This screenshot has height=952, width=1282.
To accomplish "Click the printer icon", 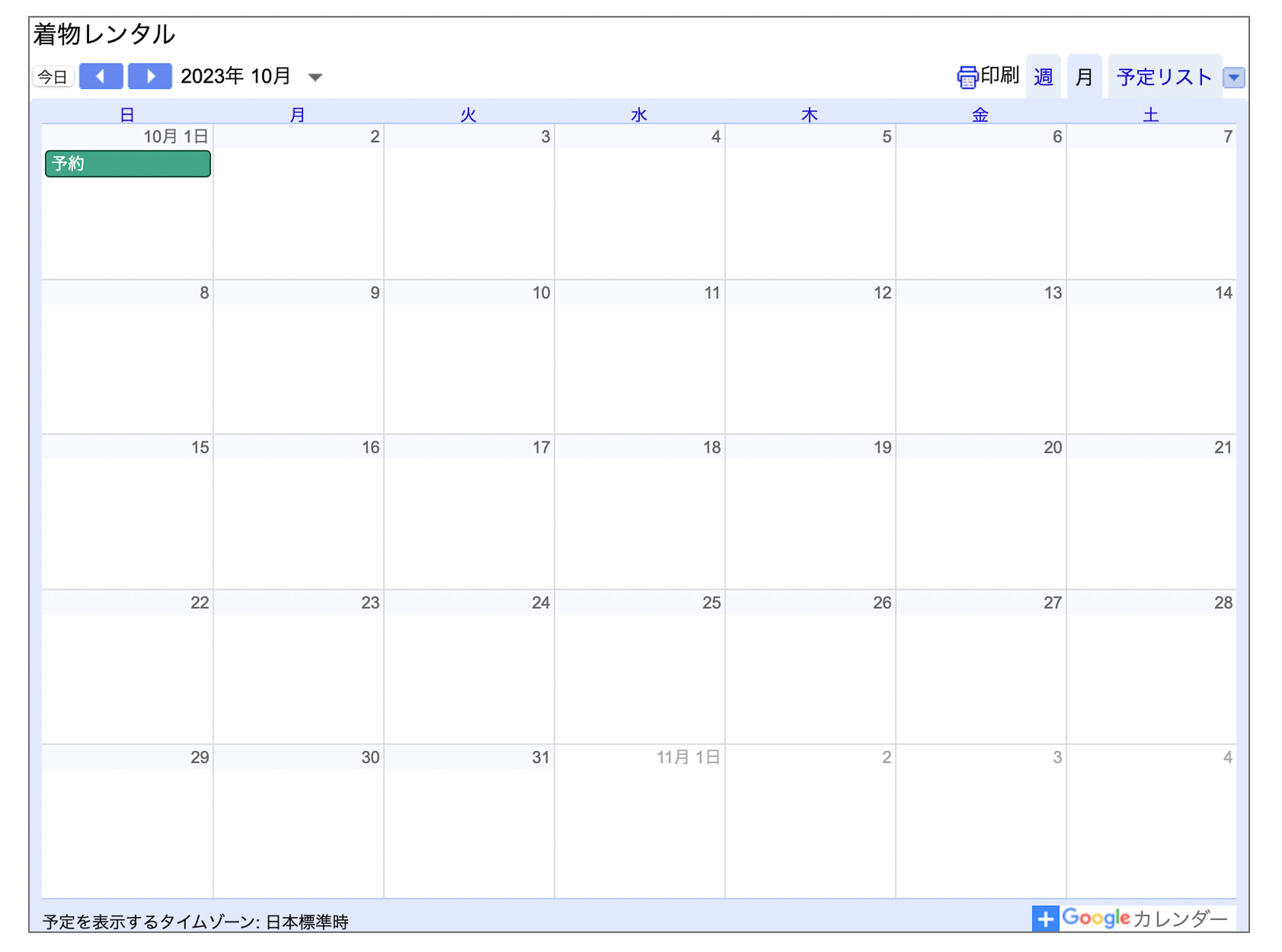I will [967, 77].
